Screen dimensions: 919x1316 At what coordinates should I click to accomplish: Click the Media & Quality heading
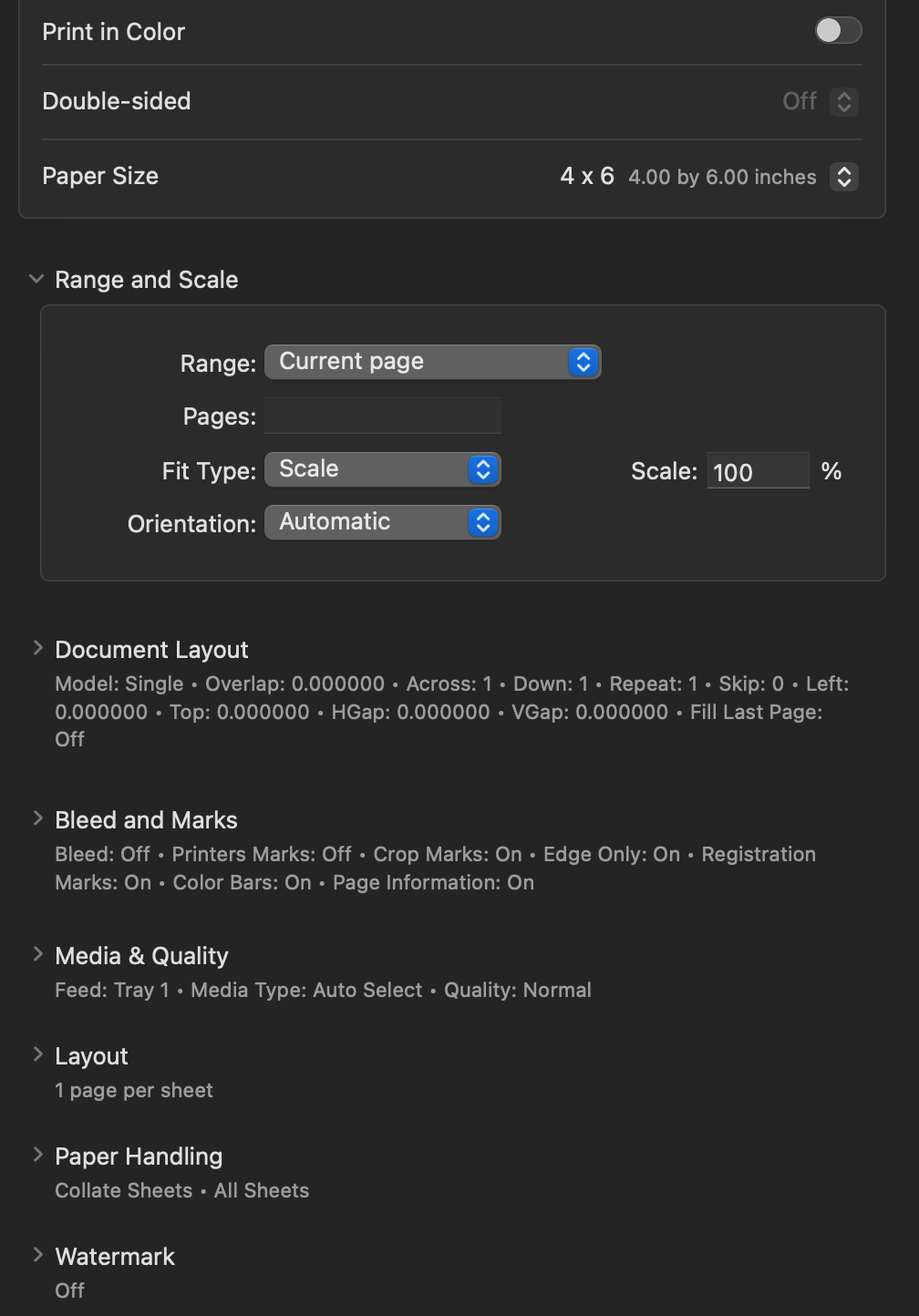point(141,956)
